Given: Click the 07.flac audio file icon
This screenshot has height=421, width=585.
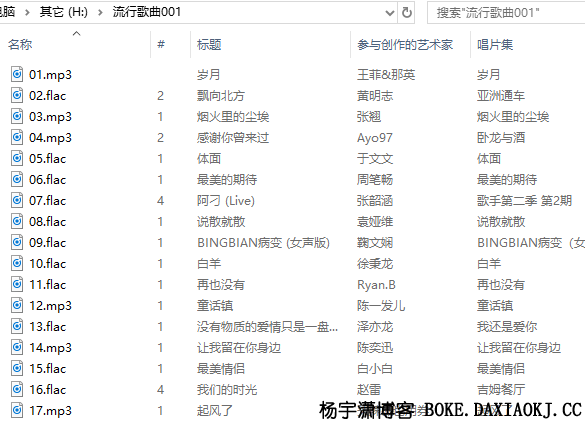Looking at the screenshot, I should pos(17,200).
